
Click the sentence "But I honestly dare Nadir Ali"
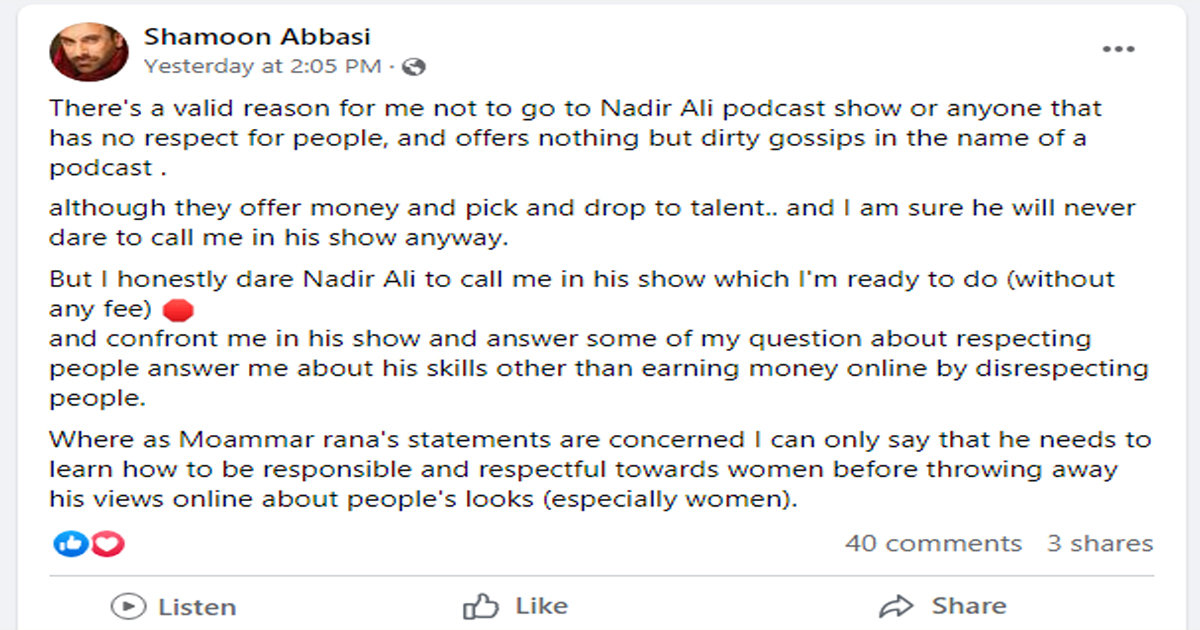582,294
